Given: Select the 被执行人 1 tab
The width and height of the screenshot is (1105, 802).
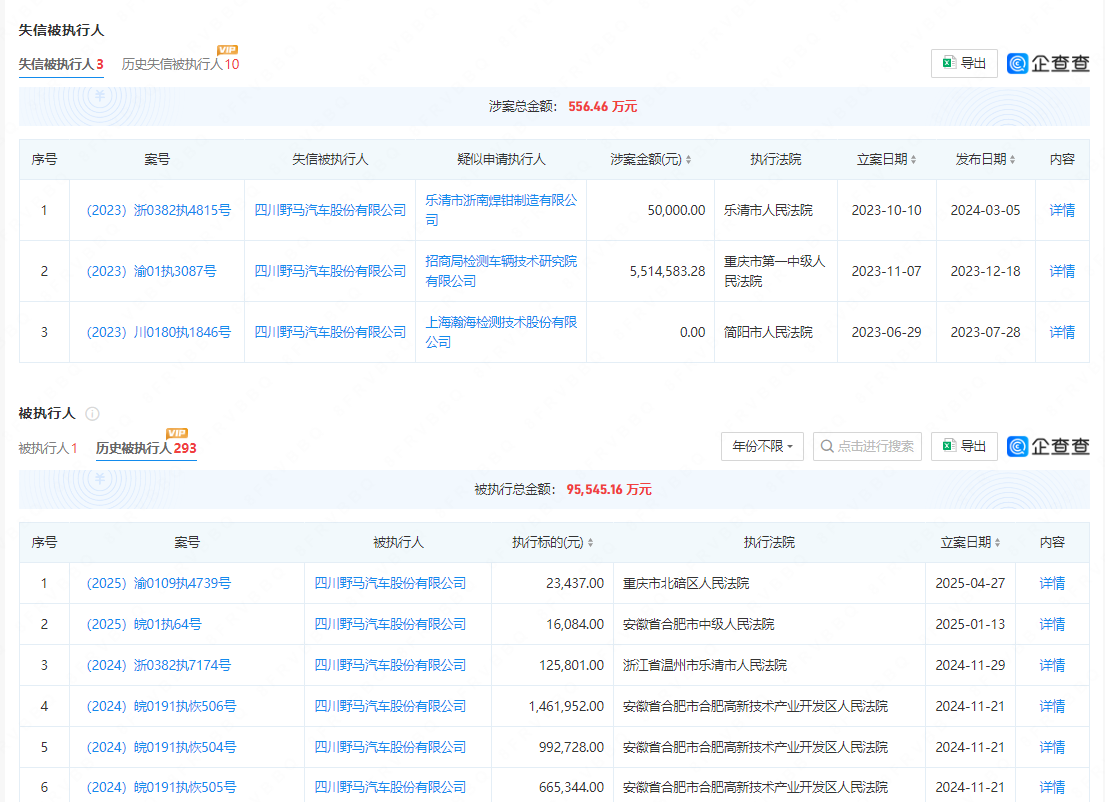Looking at the screenshot, I should tap(47, 448).
